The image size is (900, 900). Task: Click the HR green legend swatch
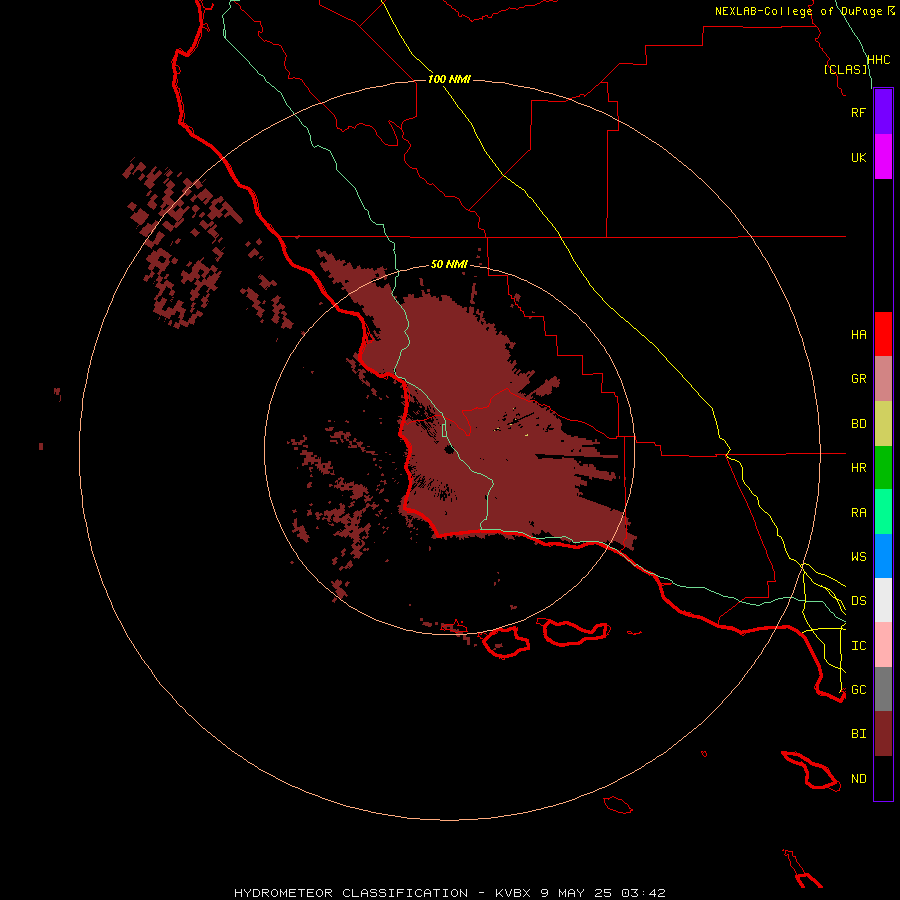[883, 468]
